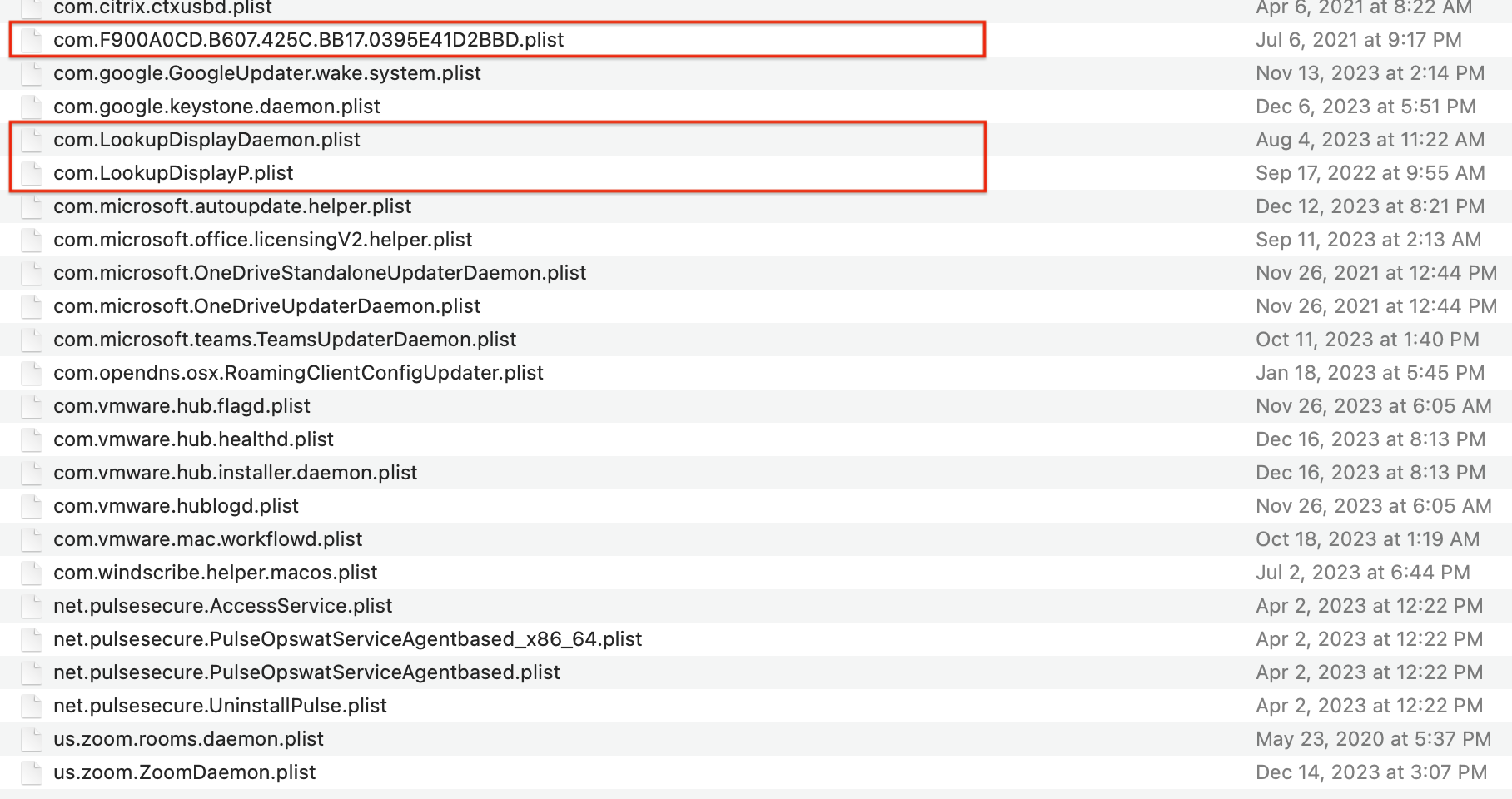Click the document icon beside com.google.keystone.daemon.plist

click(x=31, y=107)
